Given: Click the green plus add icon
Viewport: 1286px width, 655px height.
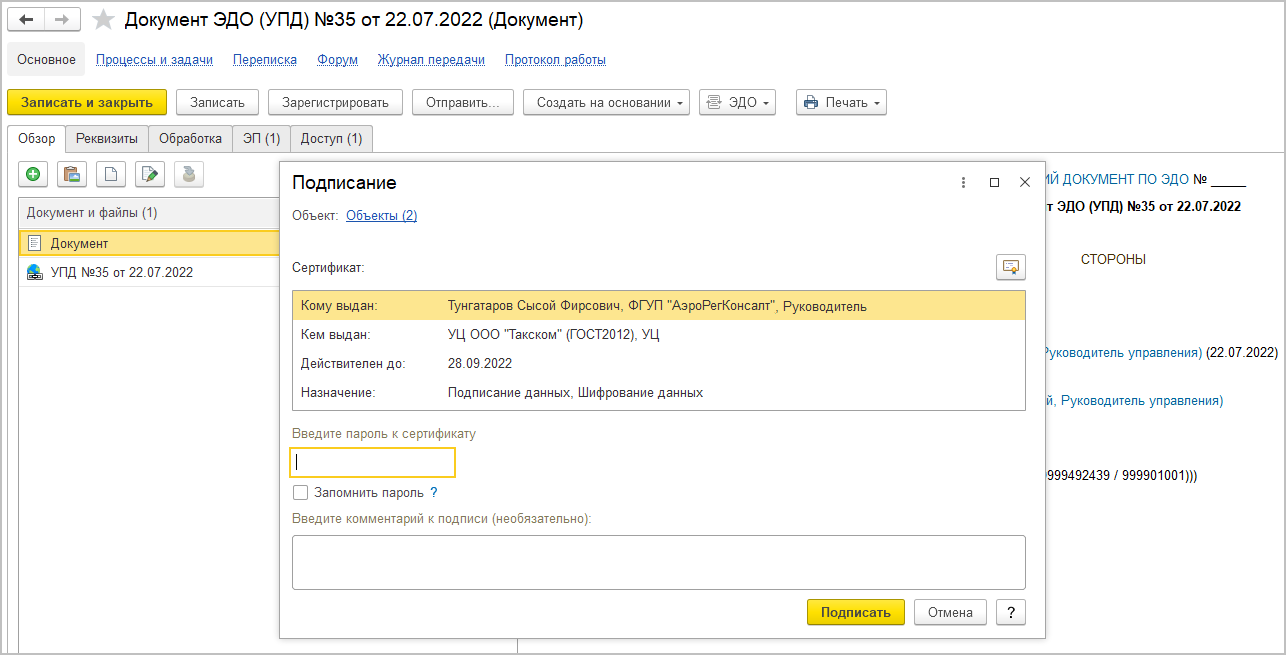Looking at the screenshot, I should point(33,174).
